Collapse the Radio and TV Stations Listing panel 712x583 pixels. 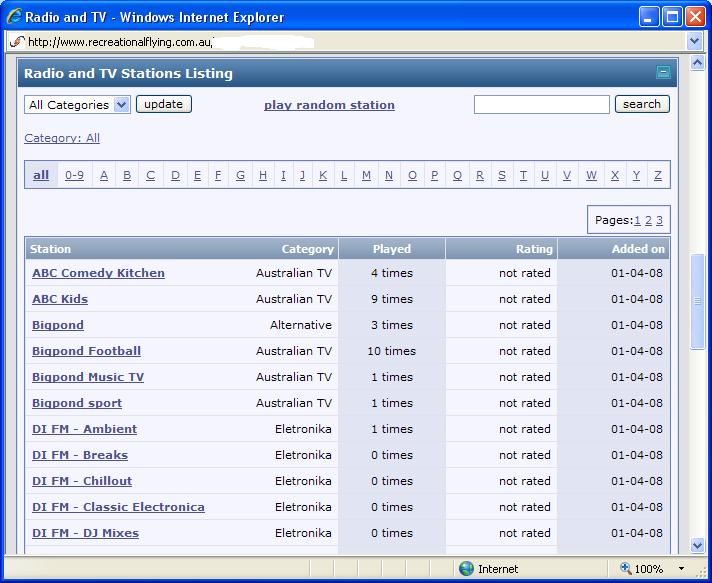(x=663, y=72)
